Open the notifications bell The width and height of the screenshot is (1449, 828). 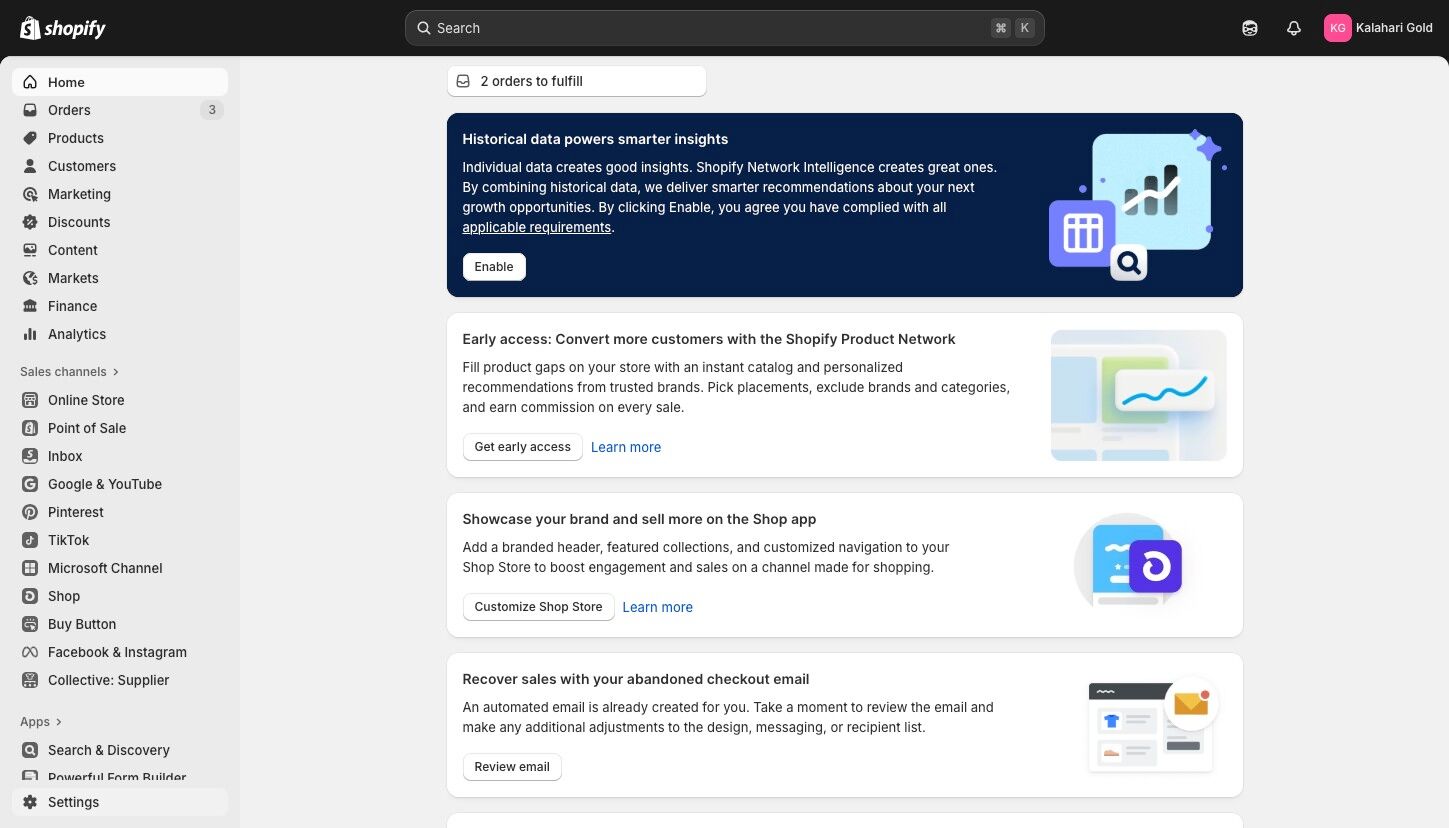click(1294, 28)
